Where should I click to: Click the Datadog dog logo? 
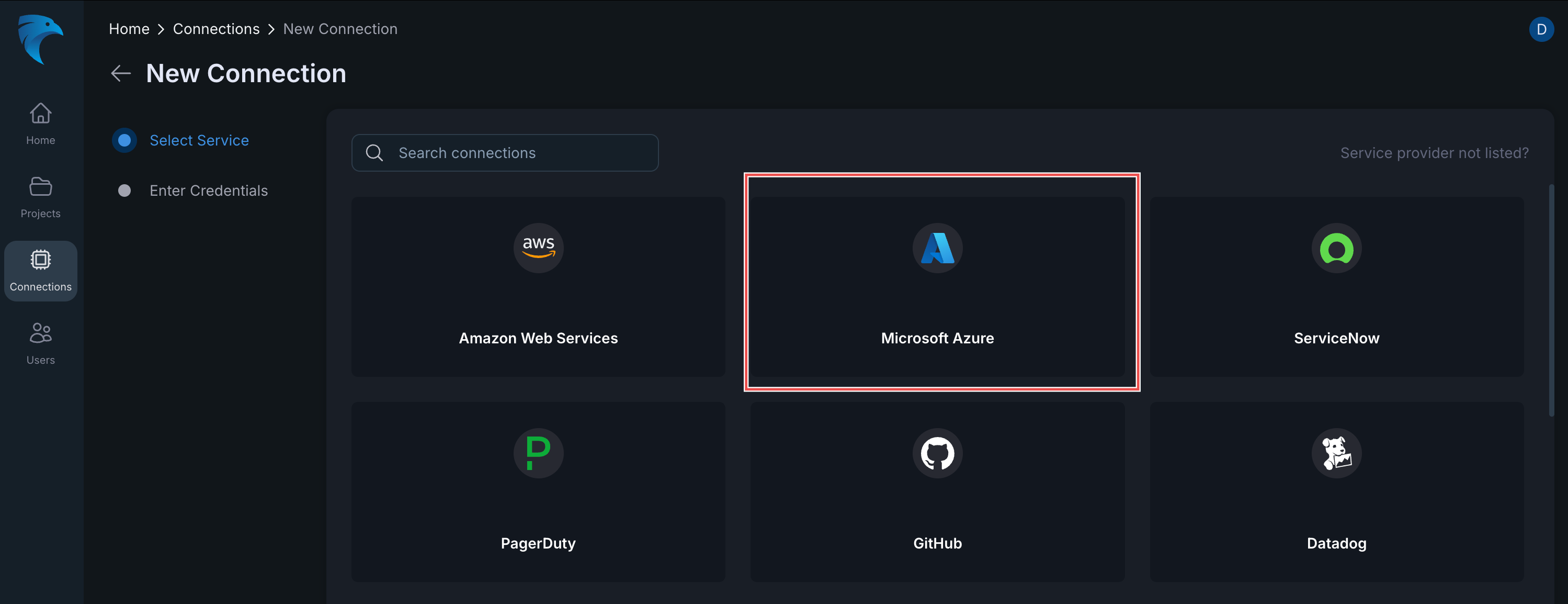(1336, 453)
